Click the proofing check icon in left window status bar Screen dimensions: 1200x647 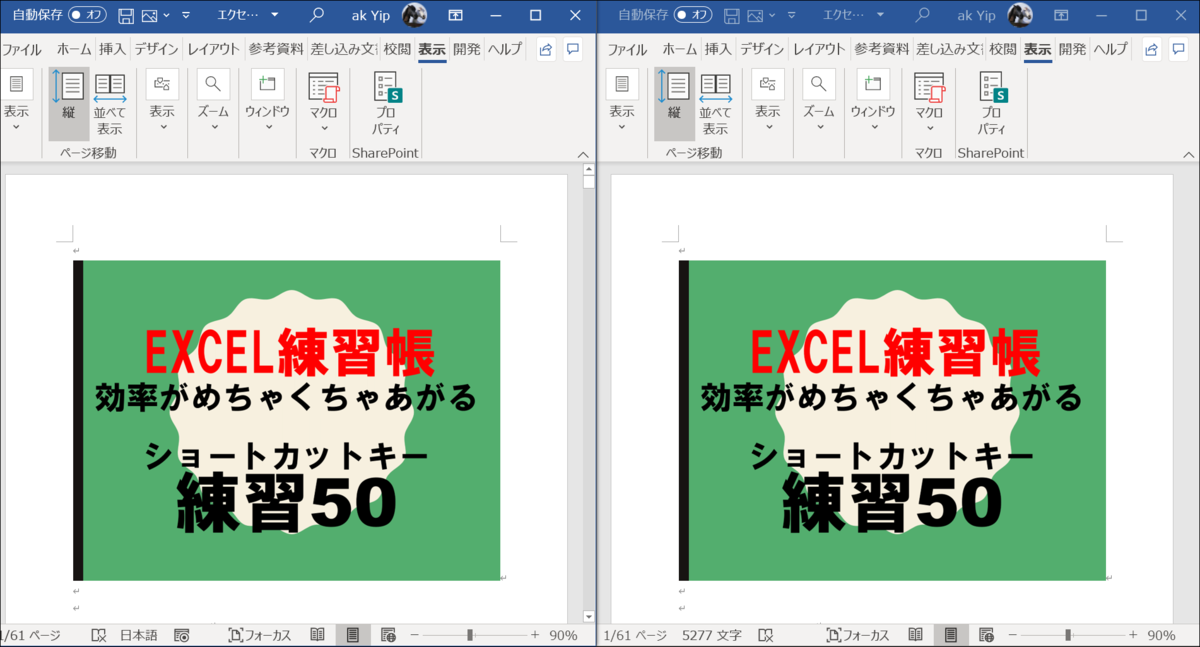coord(98,635)
